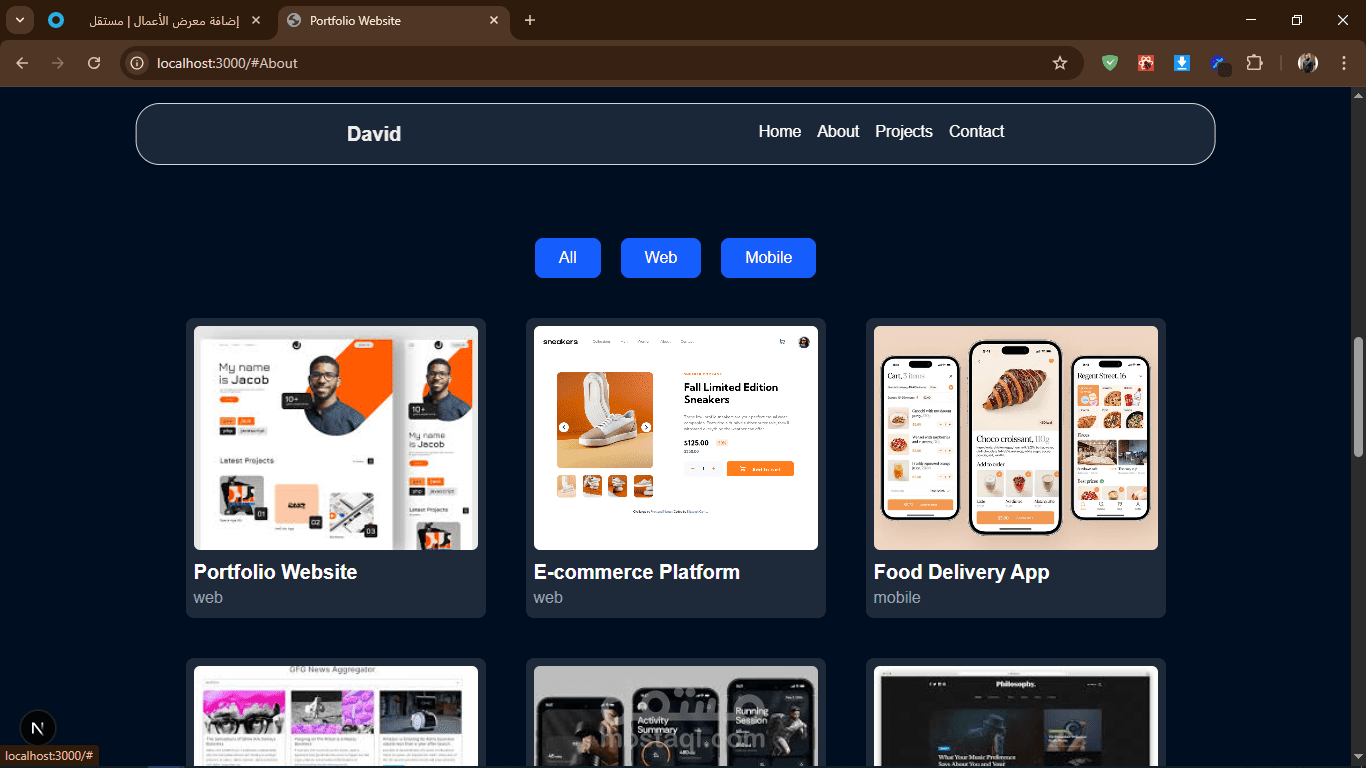The height and width of the screenshot is (768, 1366).
Task: Open the Chrome profile avatar
Action: 1308,63
